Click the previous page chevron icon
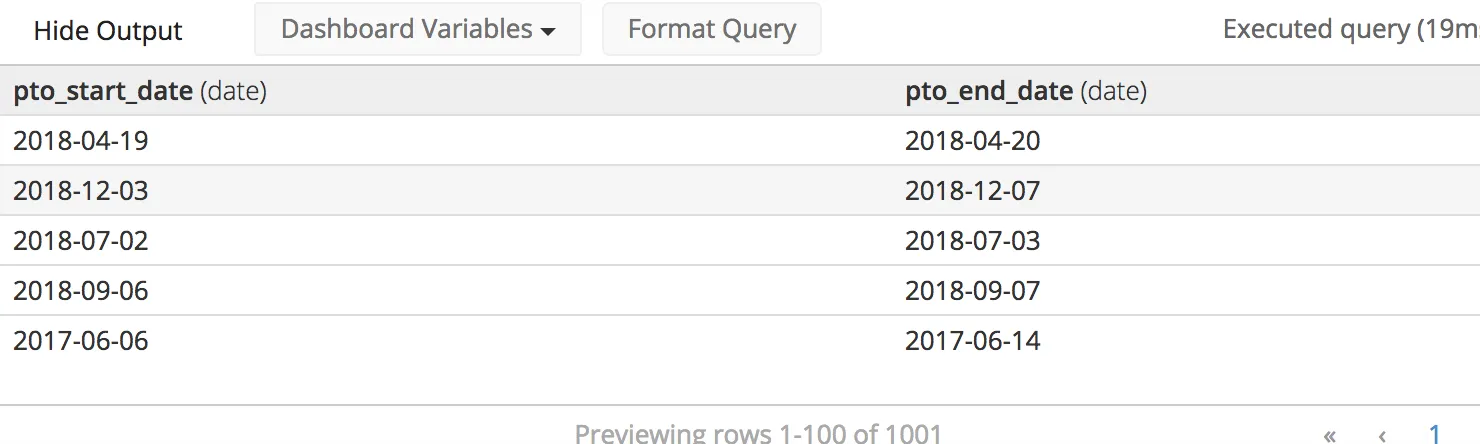 coord(1382,435)
